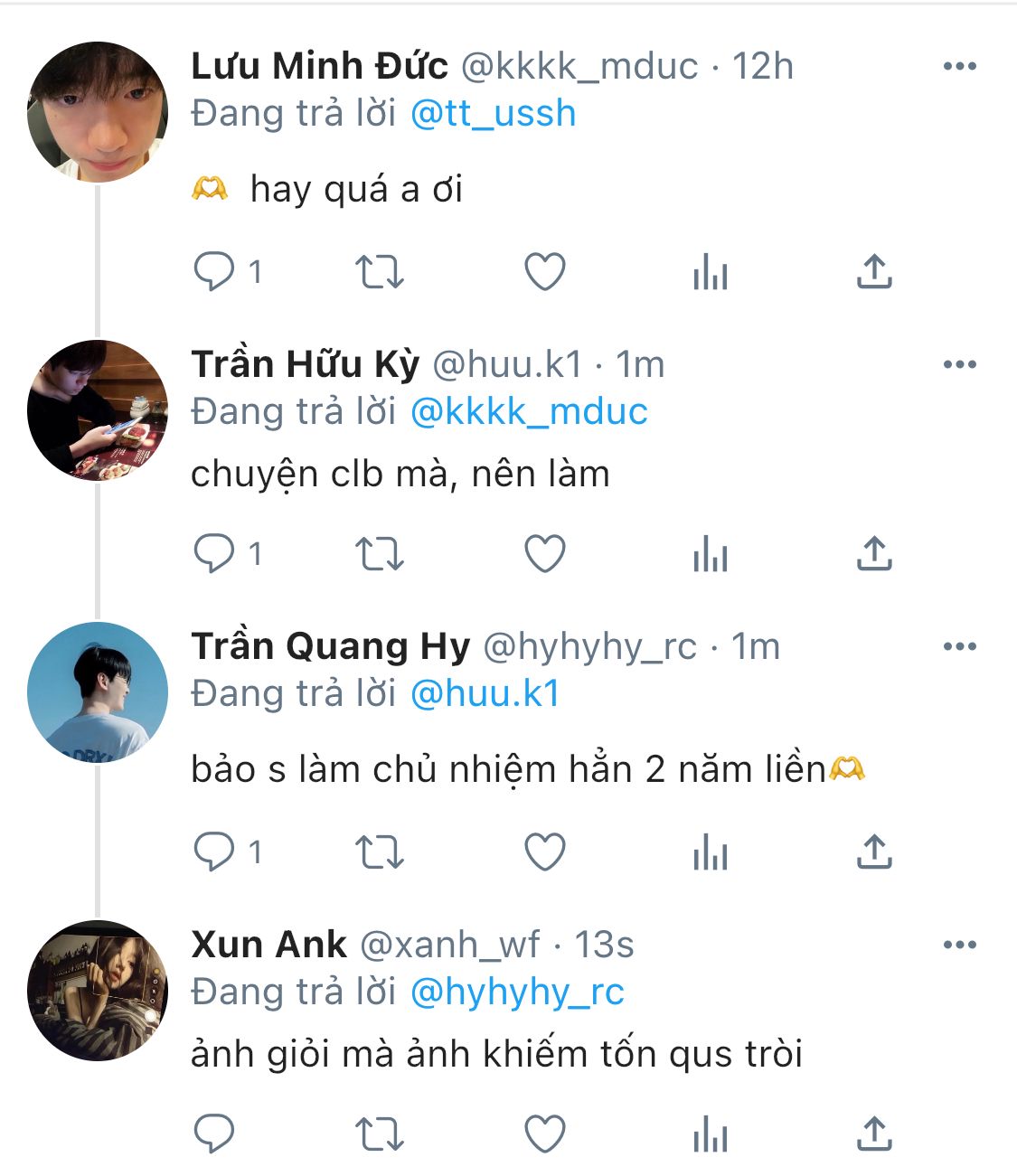Retweet Lưu Minh Đức's reply
This screenshot has width=1017, height=1176.
[x=379, y=271]
